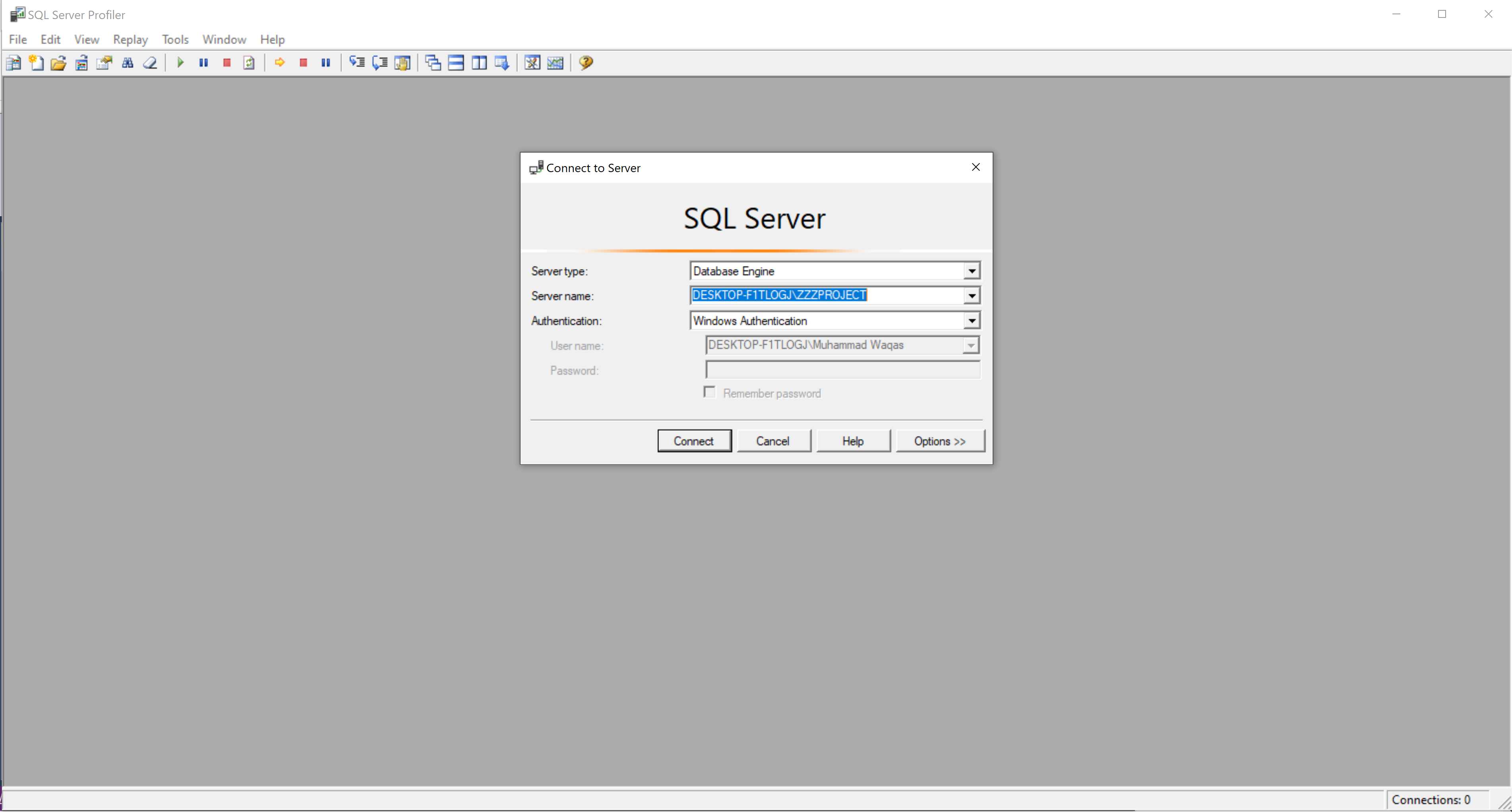Viewport: 1512px width, 812px height.
Task: Click the Cascade Windows toolbar icon
Action: pos(433,63)
